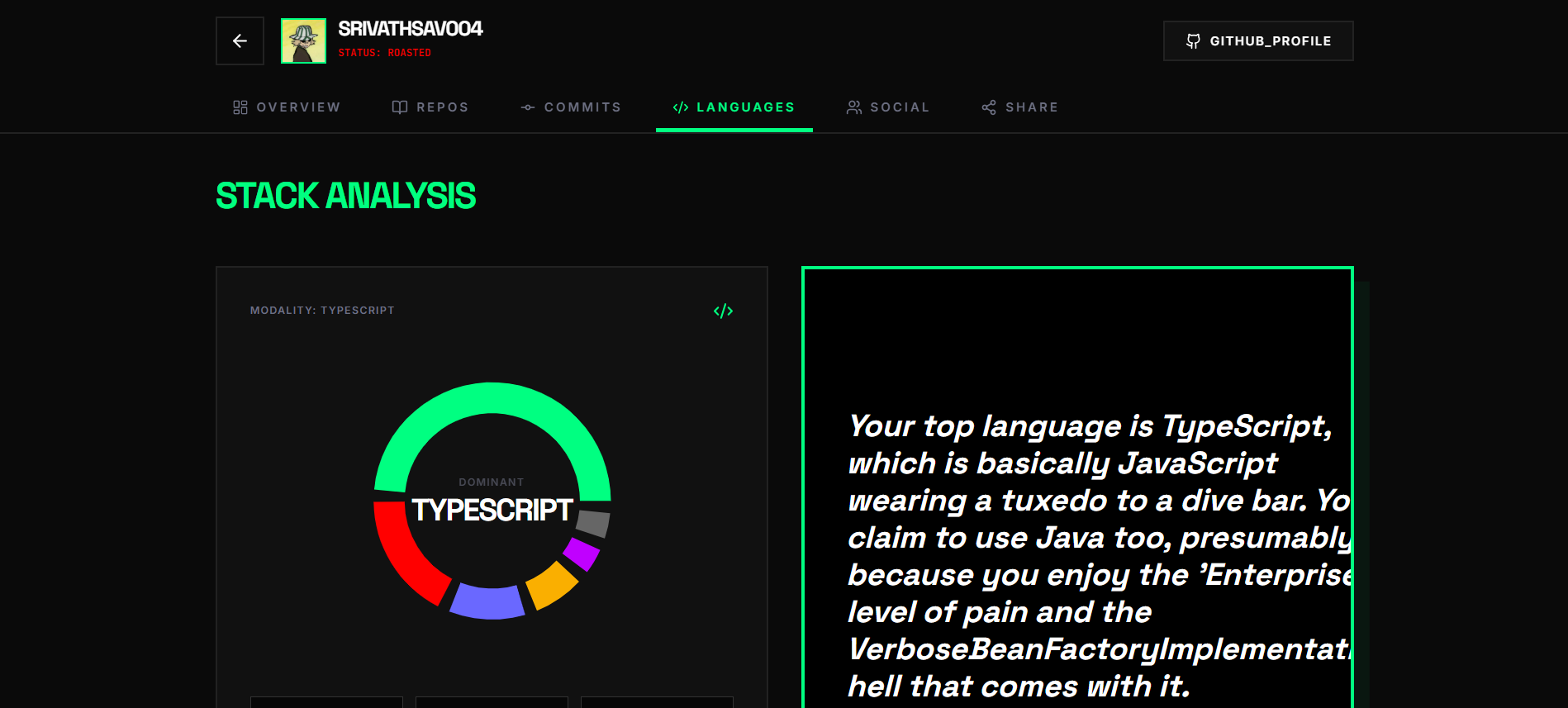Click the Commits node icon
This screenshot has height=708, width=1568.
(528, 107)
